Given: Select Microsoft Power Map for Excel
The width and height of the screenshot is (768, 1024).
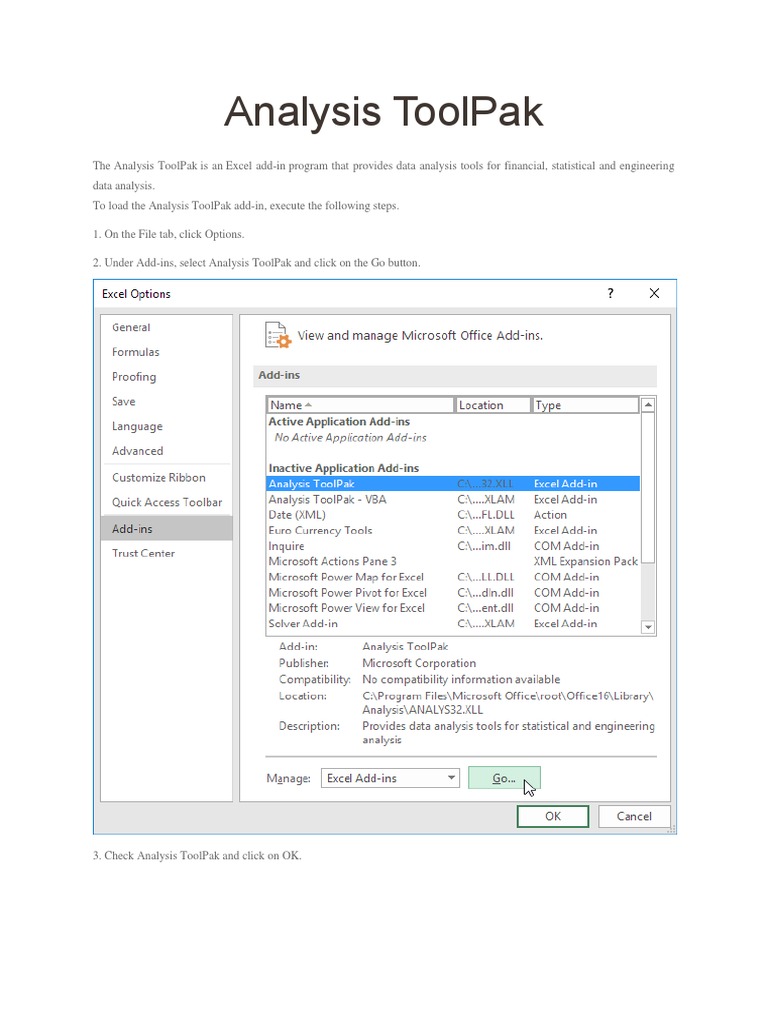Looking at the screenshot, I should 453,577.
